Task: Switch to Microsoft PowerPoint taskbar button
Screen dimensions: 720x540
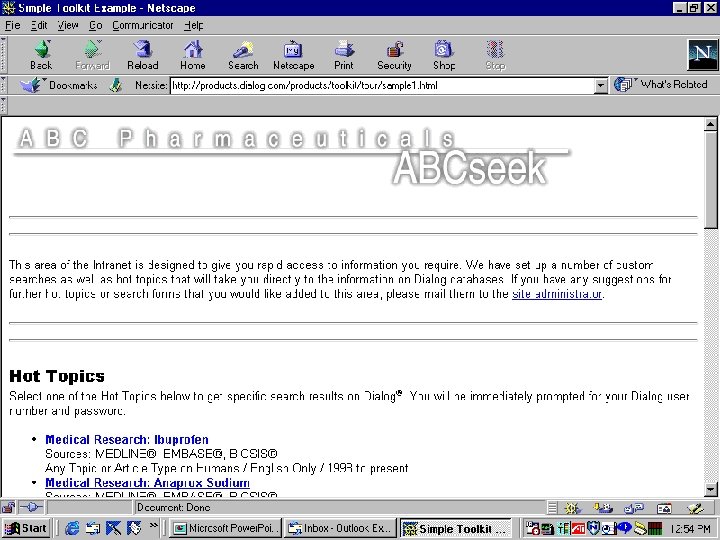Action: [225, 529]
